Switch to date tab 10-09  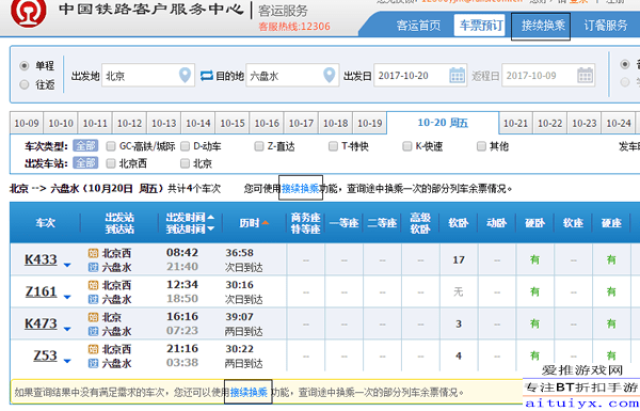coord(27,123)
